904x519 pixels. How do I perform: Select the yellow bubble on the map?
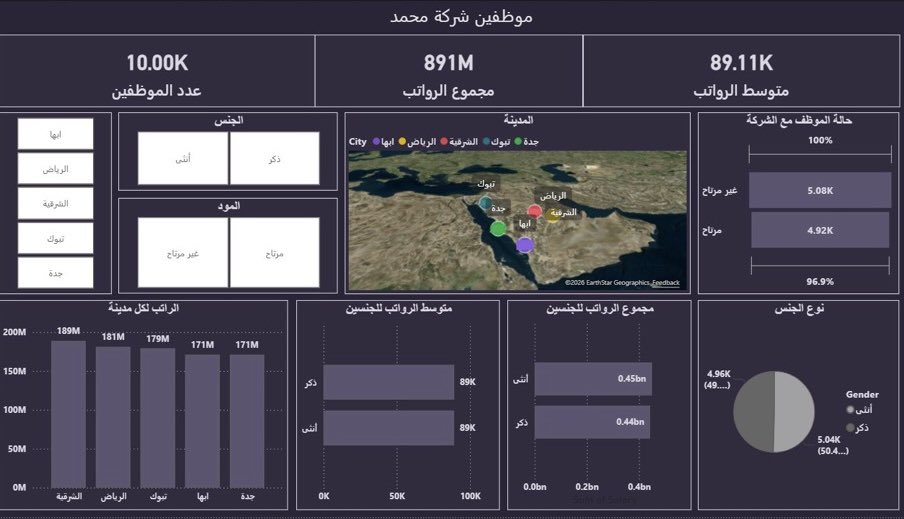[x=553, y=216]
